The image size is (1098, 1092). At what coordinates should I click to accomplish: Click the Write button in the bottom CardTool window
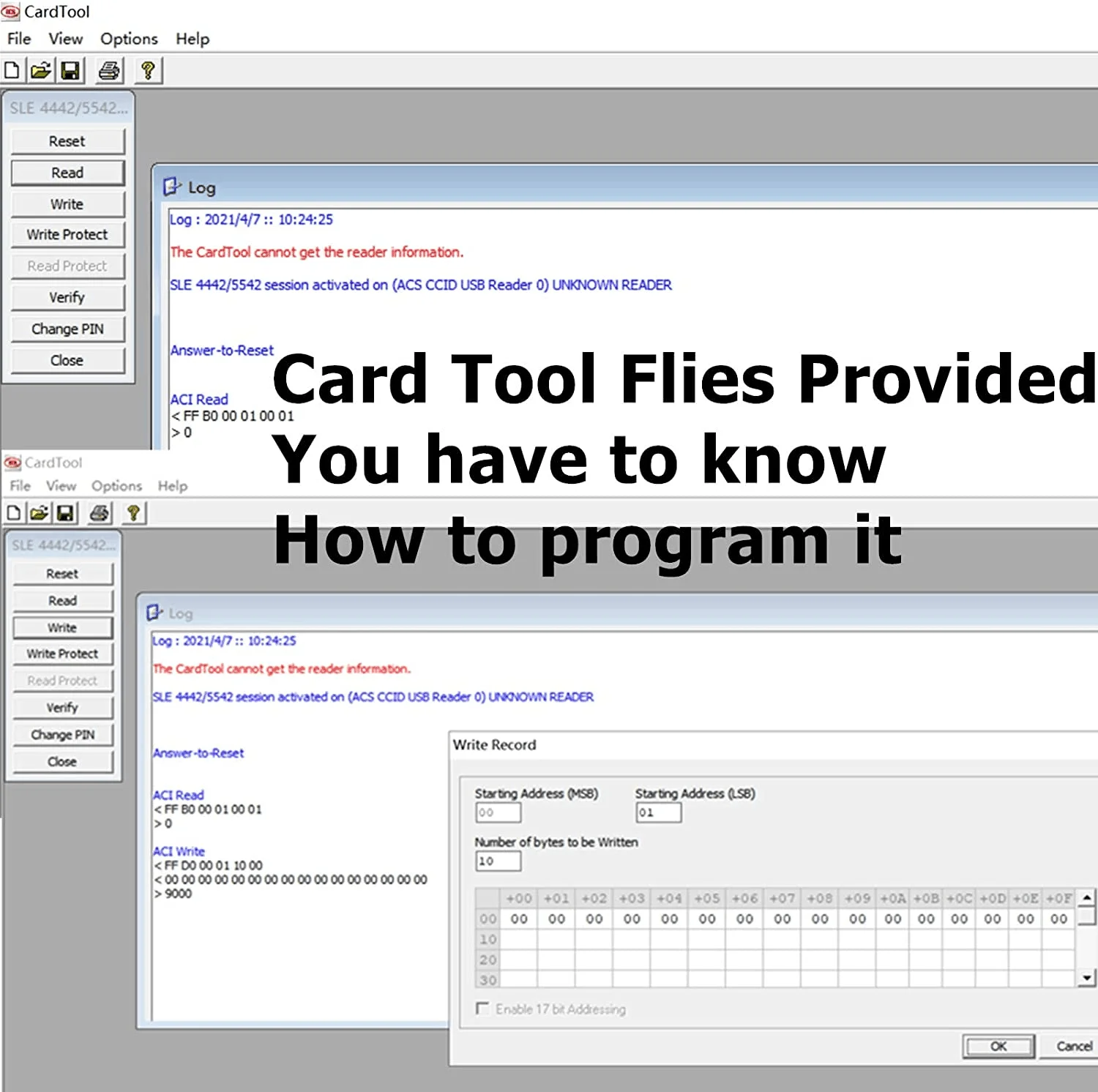[x=63, y=628]
